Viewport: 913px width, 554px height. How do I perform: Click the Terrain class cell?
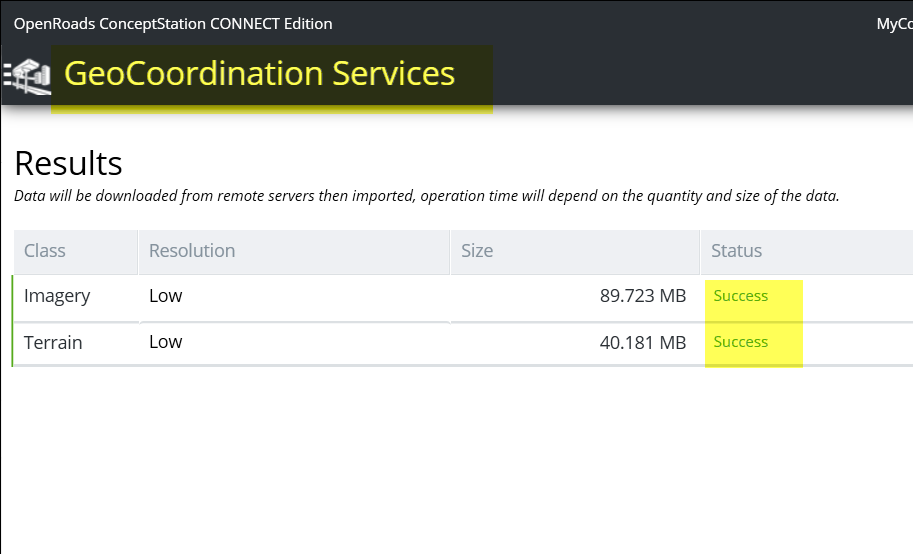(53, 343)
